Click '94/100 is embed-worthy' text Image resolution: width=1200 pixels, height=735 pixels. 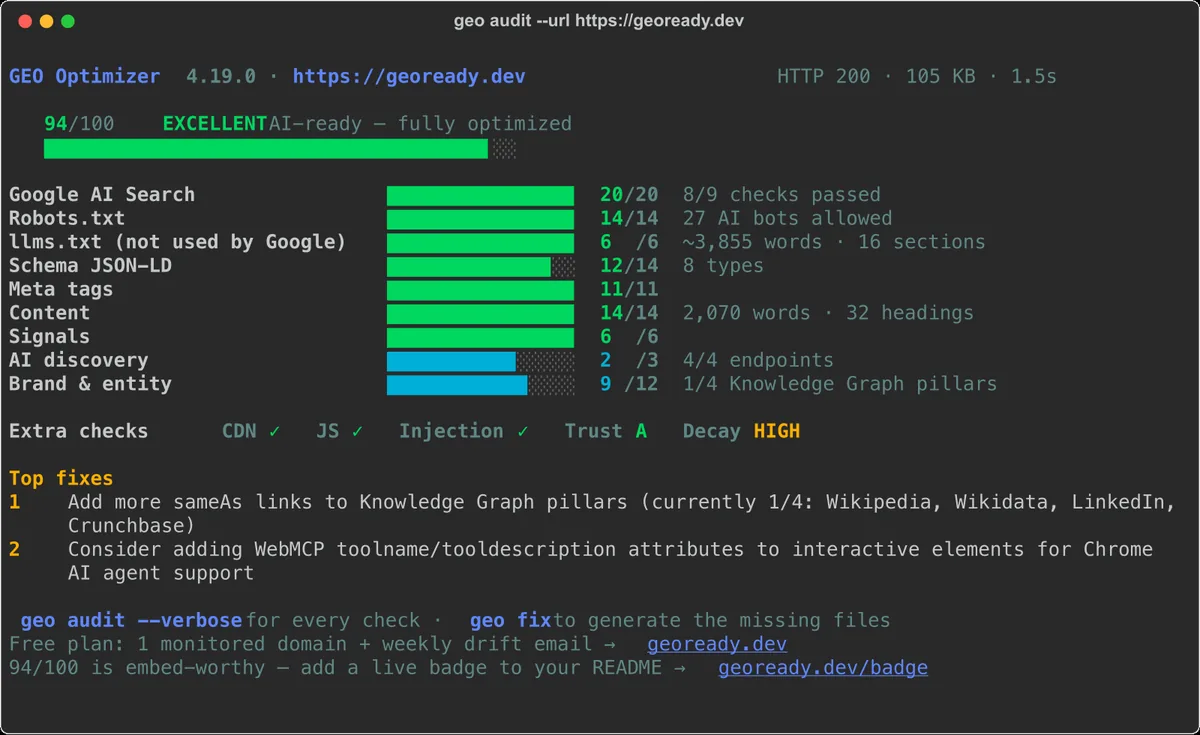pyautogui.click(x=137, y=667)
